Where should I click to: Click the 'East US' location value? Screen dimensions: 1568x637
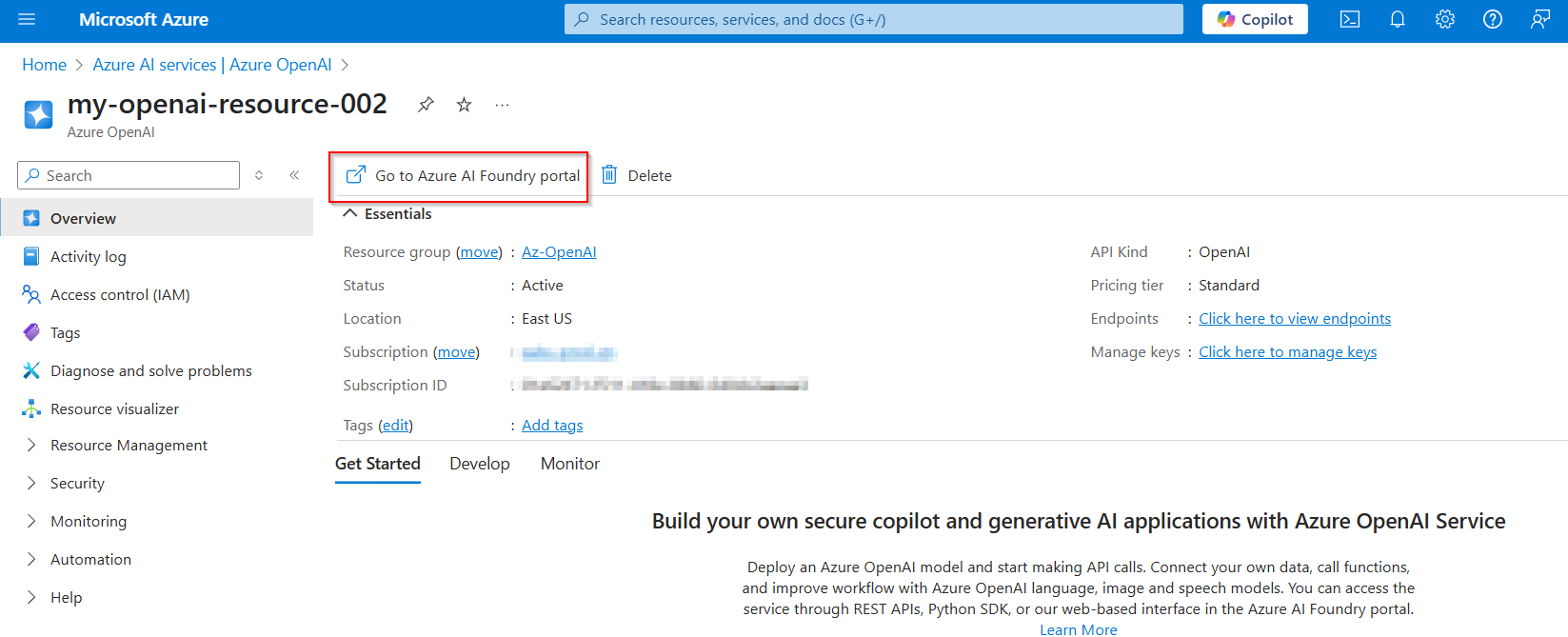tap(546, 318)
